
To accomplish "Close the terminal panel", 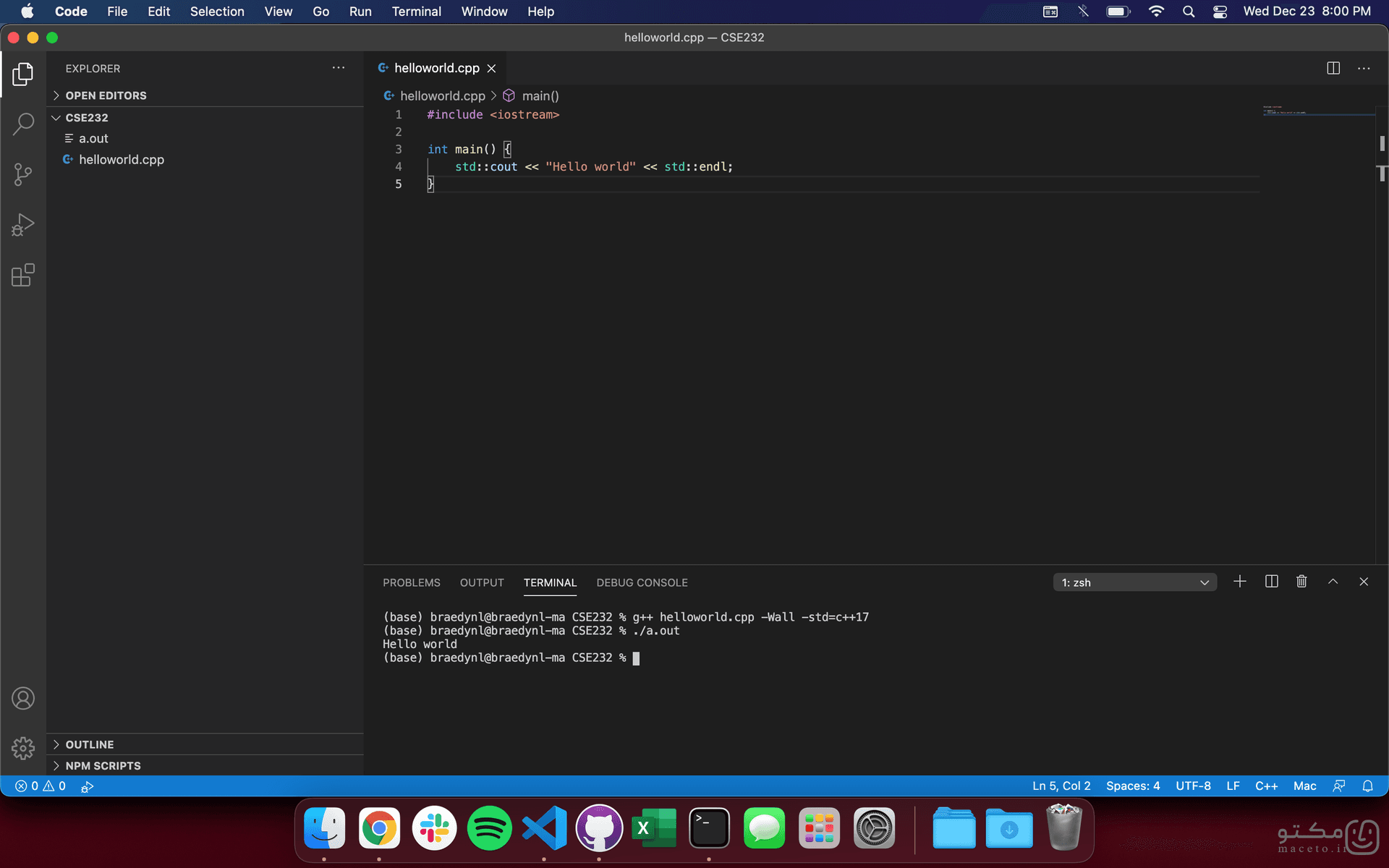I will (1364, 582).
